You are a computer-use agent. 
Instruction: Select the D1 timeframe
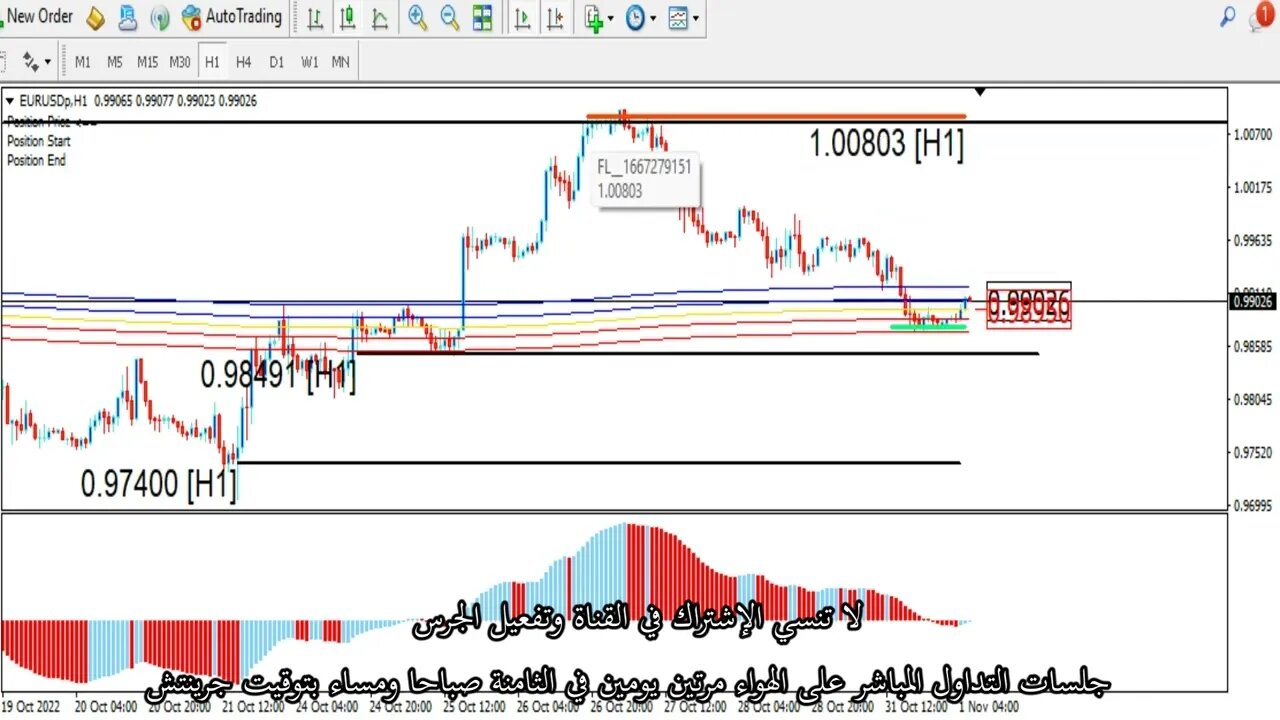276,62
